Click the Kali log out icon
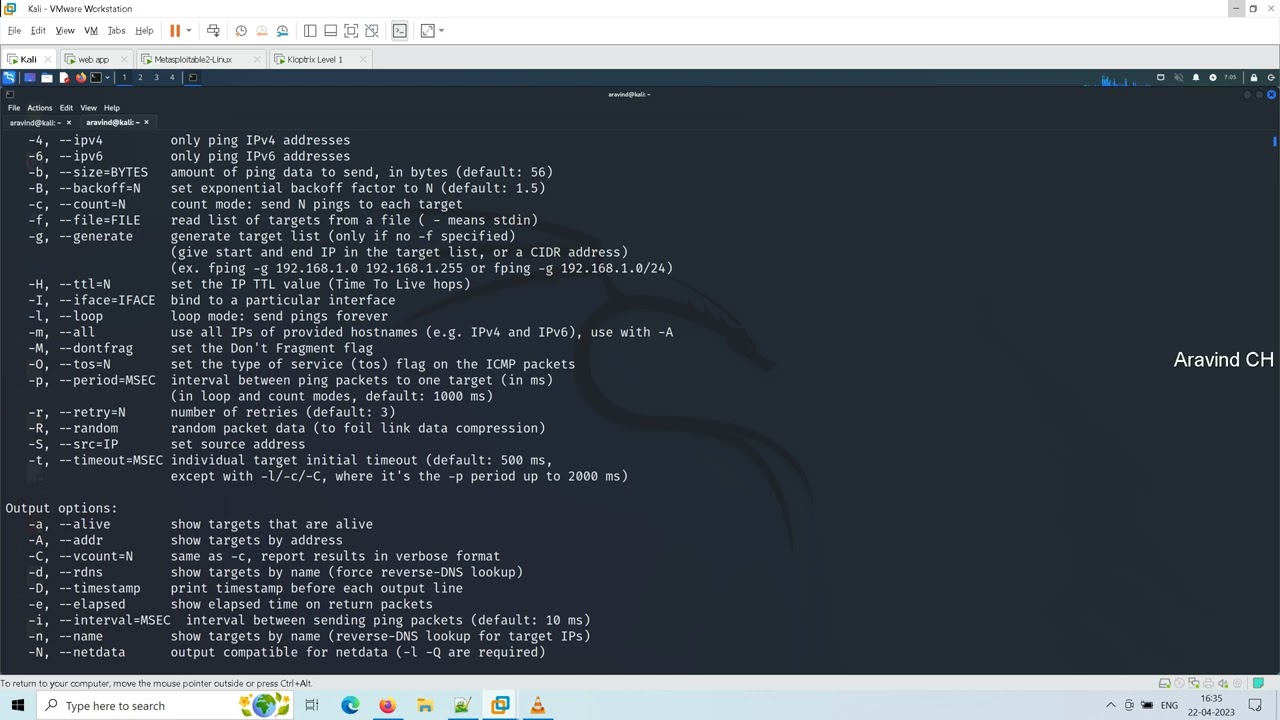 [x=1270, y=77]
